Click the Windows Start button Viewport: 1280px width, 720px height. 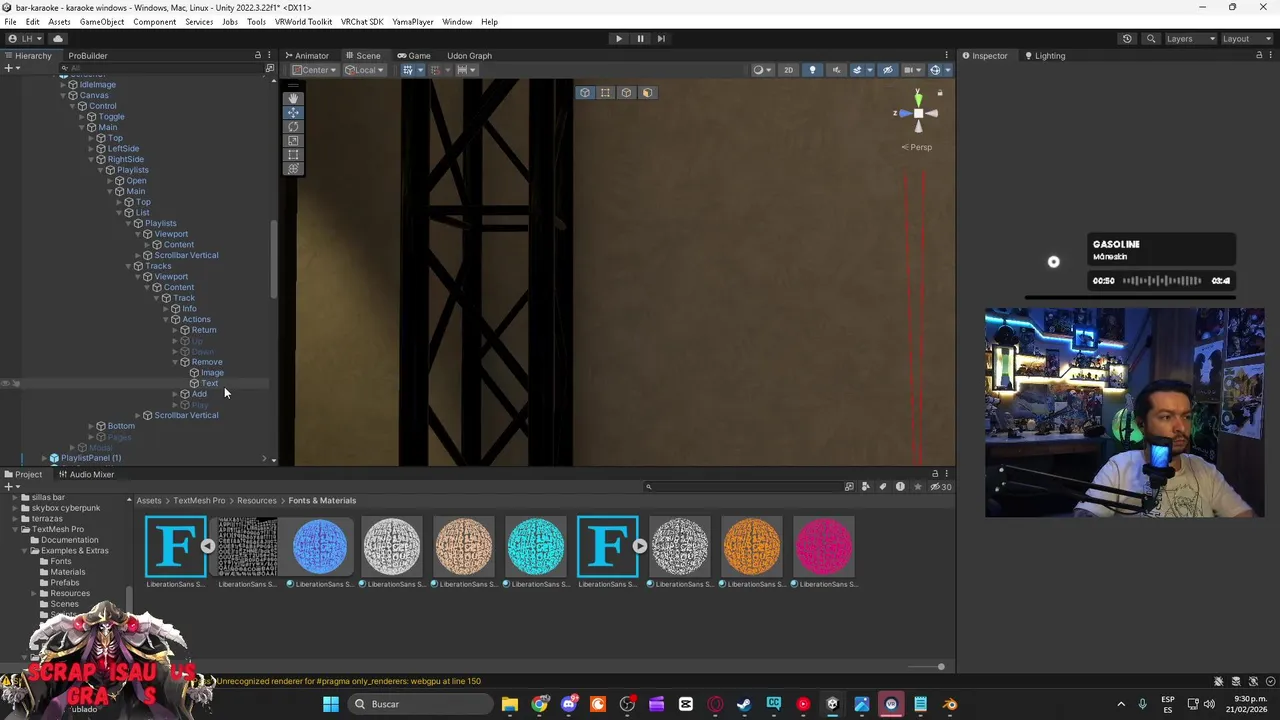[x=331, y=704]
